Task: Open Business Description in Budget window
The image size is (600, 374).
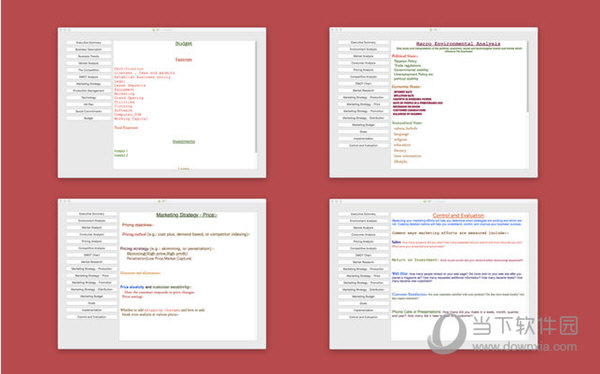Action: pyautogui.click(x=89, y=49)
